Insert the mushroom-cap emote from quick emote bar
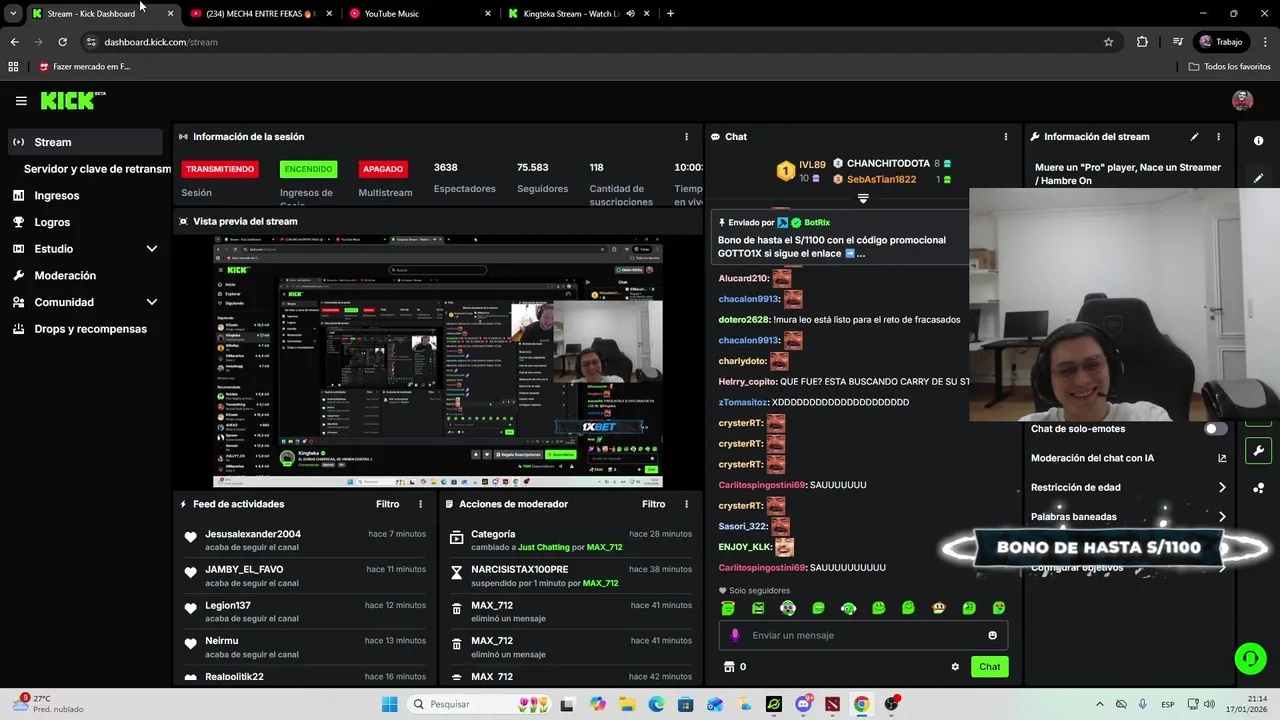 point(938,608)
